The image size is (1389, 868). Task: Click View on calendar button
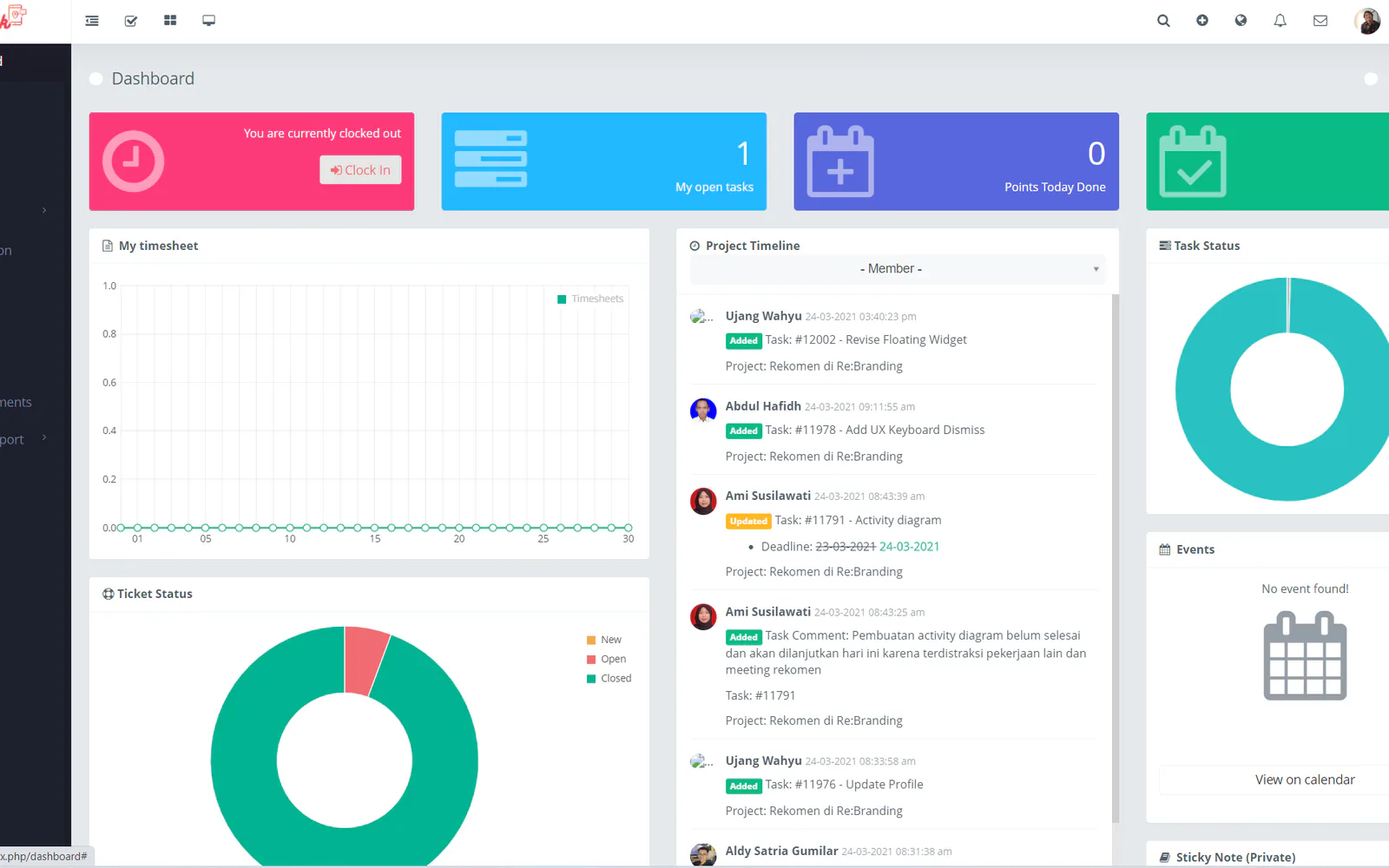pos(1305,779)
